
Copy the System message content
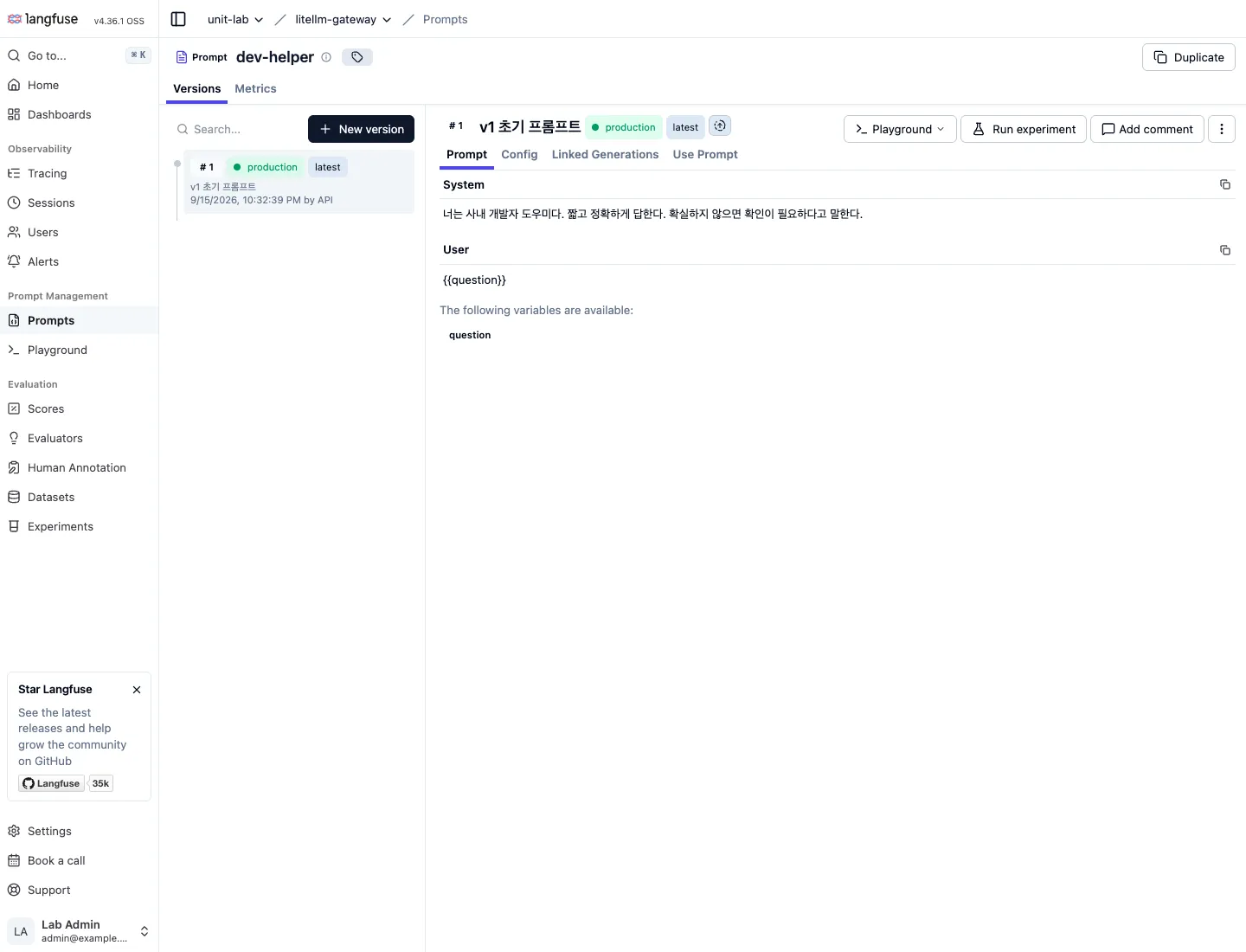point(1225,184)
